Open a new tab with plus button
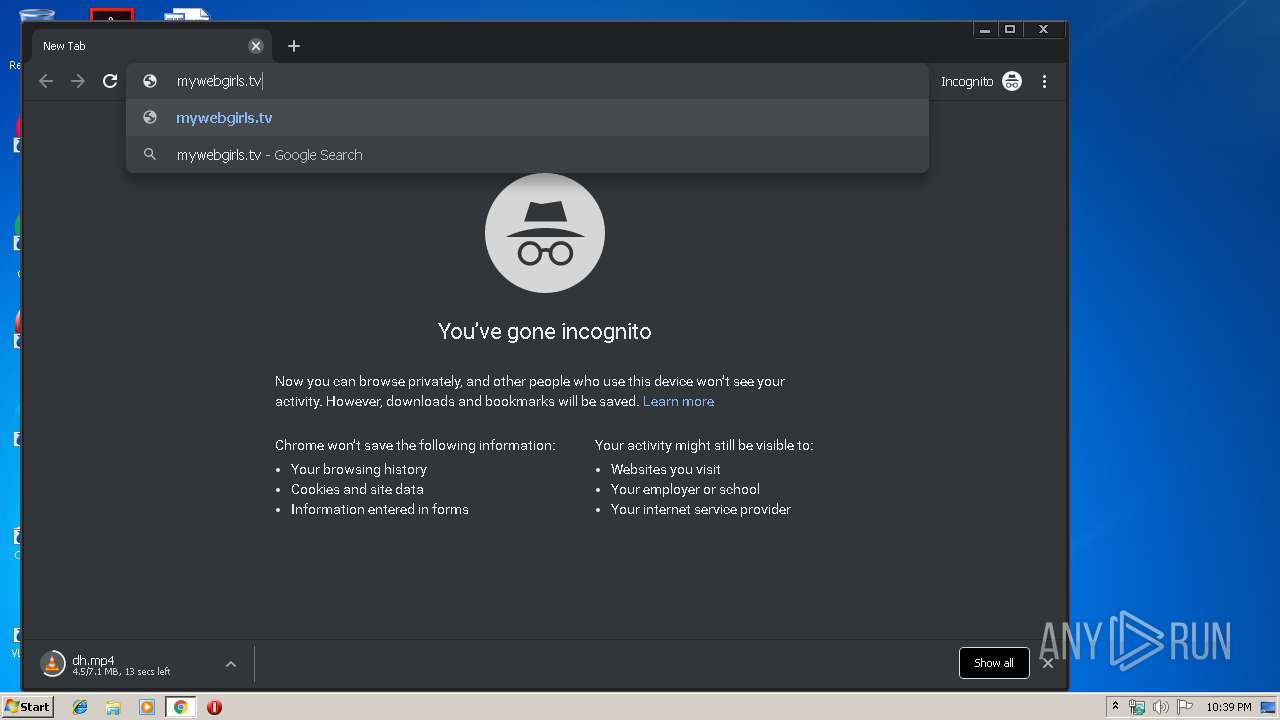 pyautogui.click(x=293, y=46)
